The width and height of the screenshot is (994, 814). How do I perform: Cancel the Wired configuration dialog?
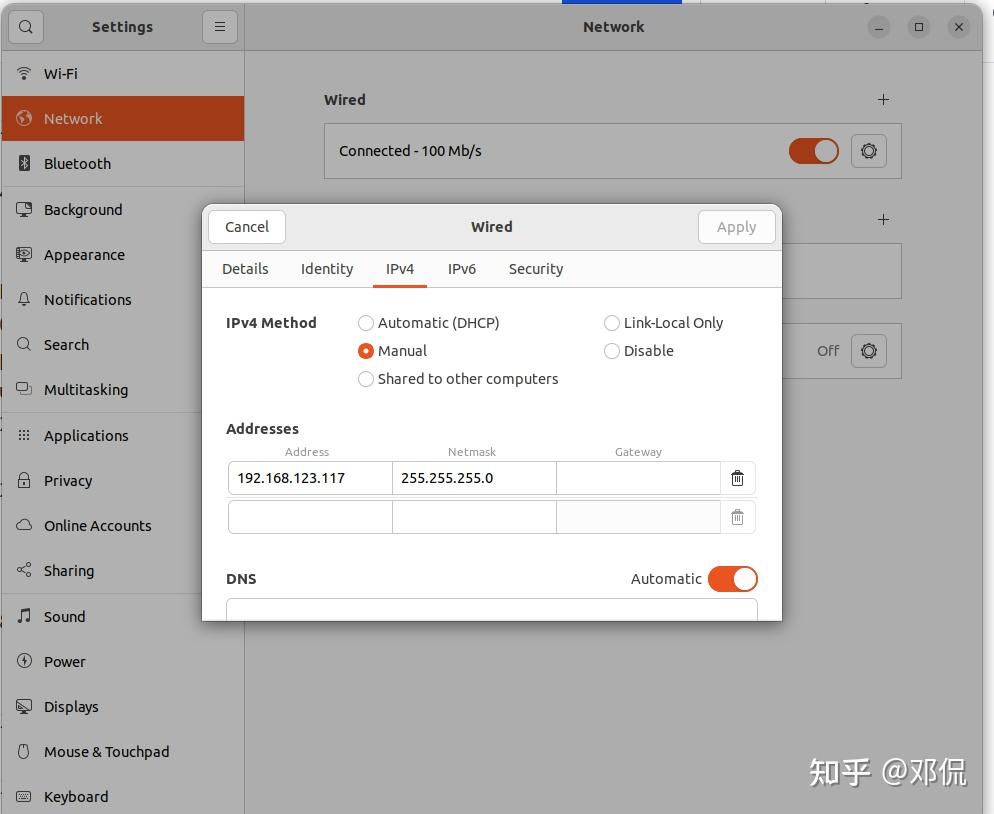[246, 227]
